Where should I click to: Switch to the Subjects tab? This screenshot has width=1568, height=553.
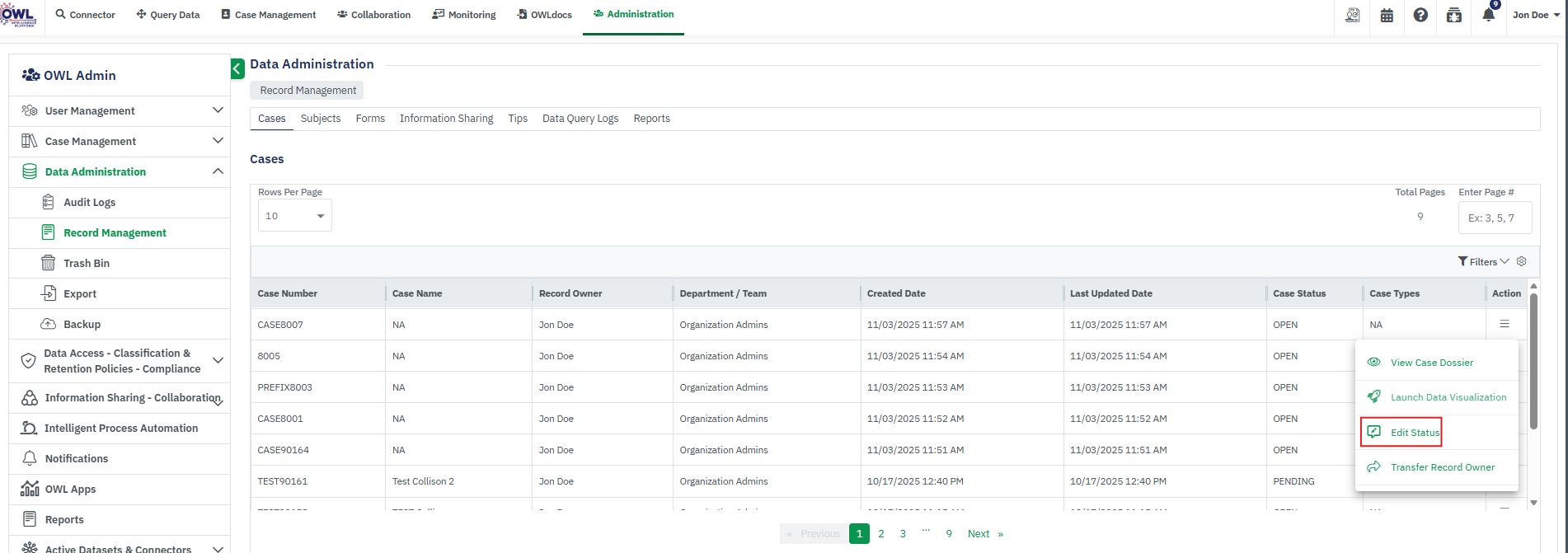tap(321, 119)
